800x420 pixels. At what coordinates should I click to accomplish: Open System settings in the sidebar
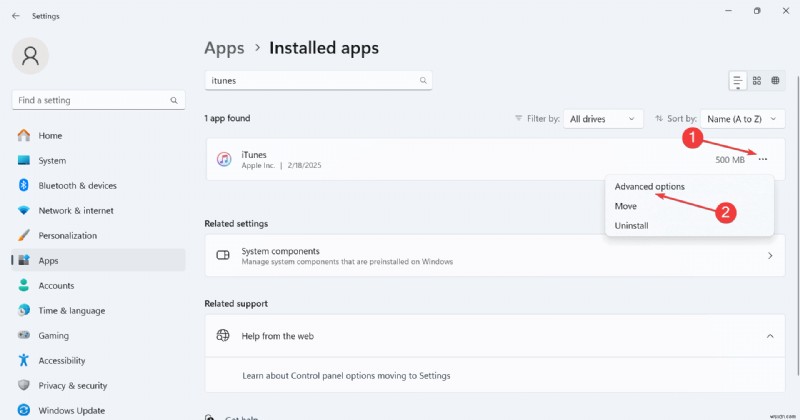[x=98, y=160]
